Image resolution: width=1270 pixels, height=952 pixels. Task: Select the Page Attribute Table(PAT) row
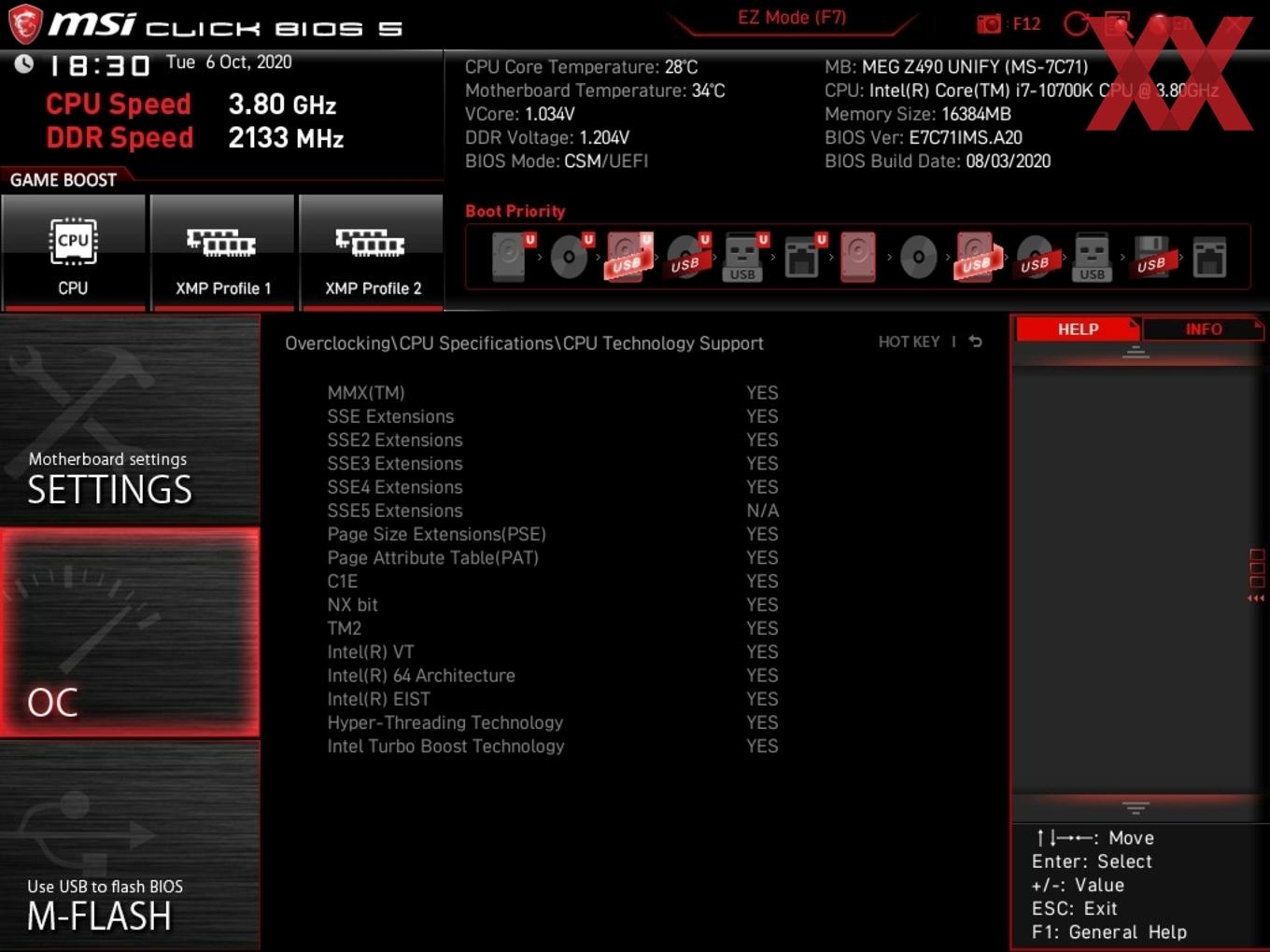[553, 558]
